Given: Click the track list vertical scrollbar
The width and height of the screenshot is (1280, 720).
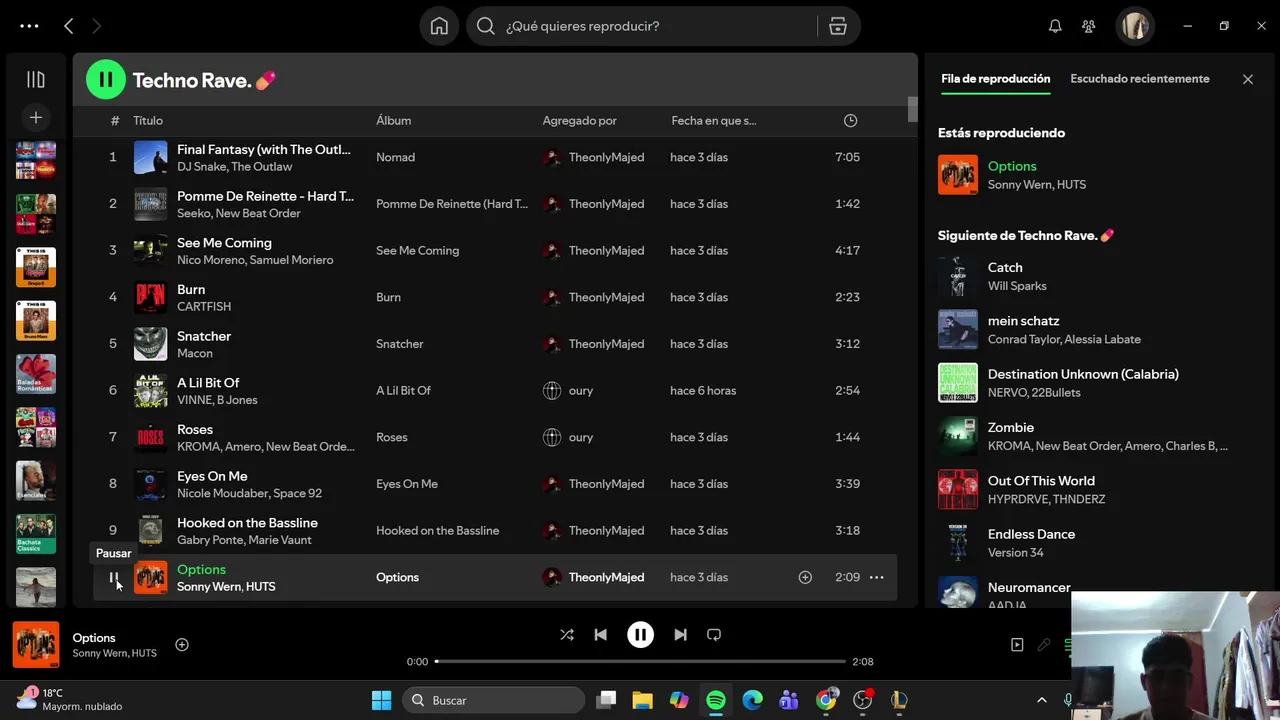Looking at the screenshot, I should [912, 110].
